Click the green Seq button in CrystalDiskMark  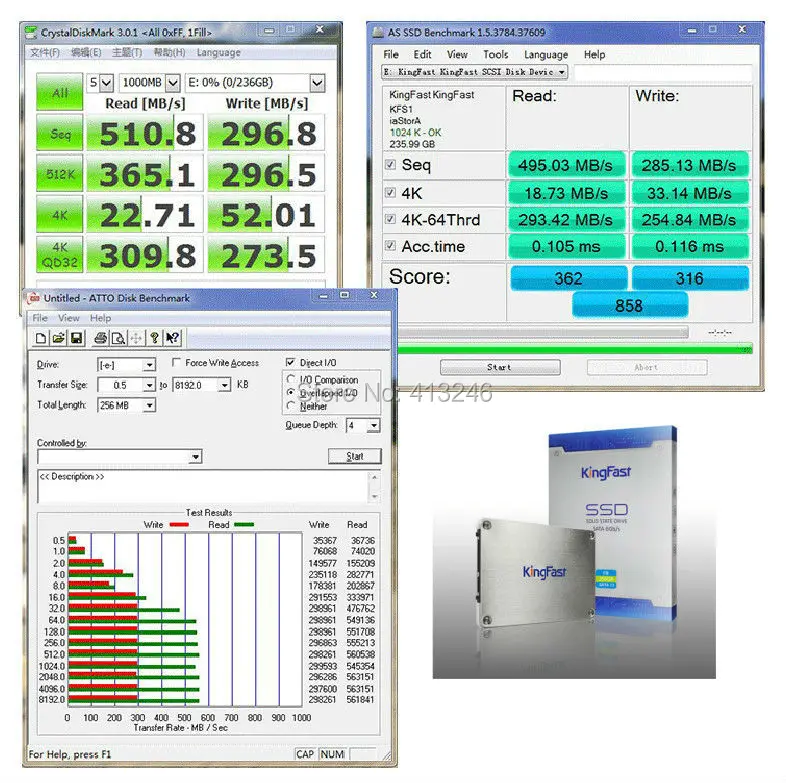coord(60,133)
